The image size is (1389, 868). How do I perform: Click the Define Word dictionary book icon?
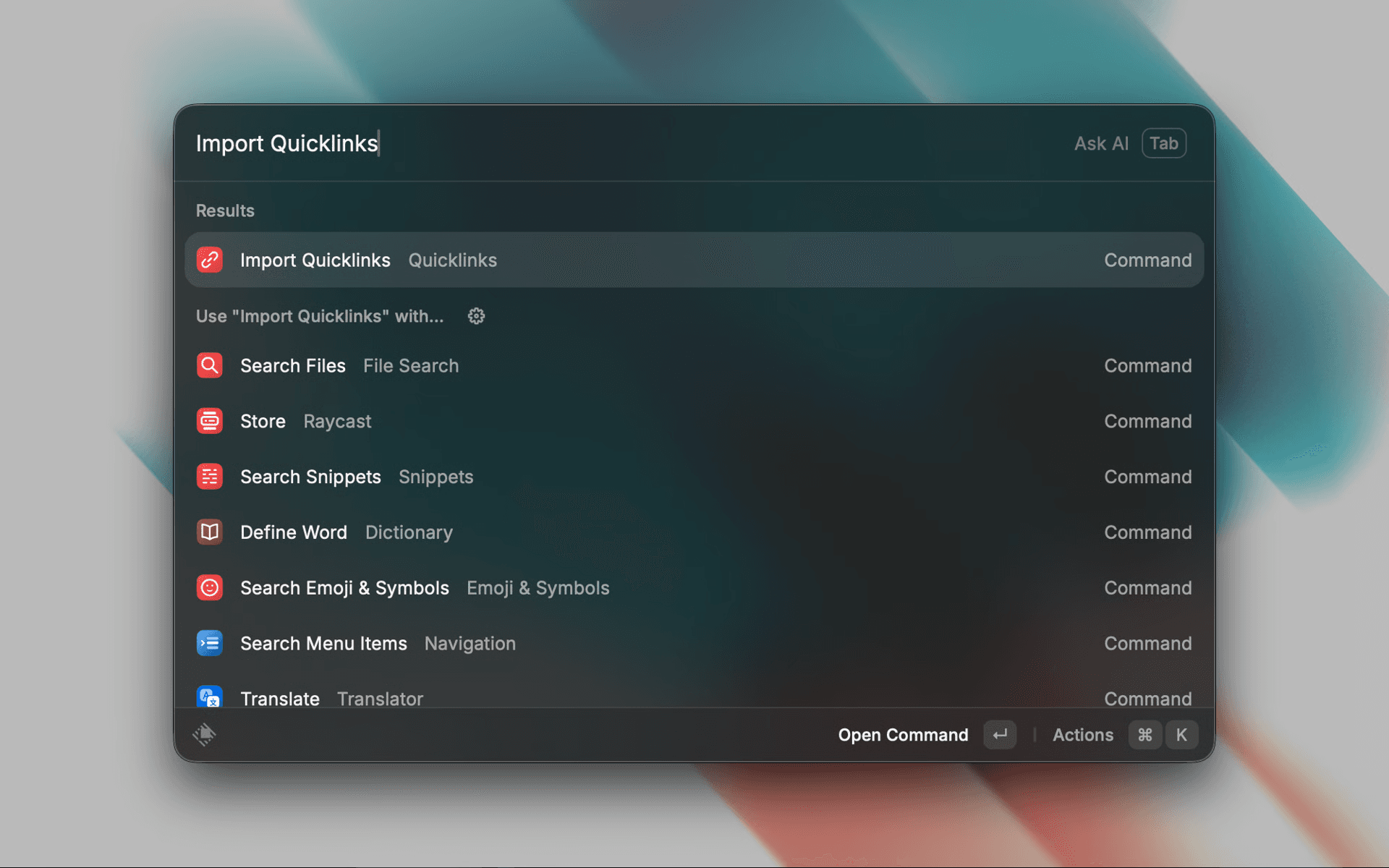(x=209, y=532)
